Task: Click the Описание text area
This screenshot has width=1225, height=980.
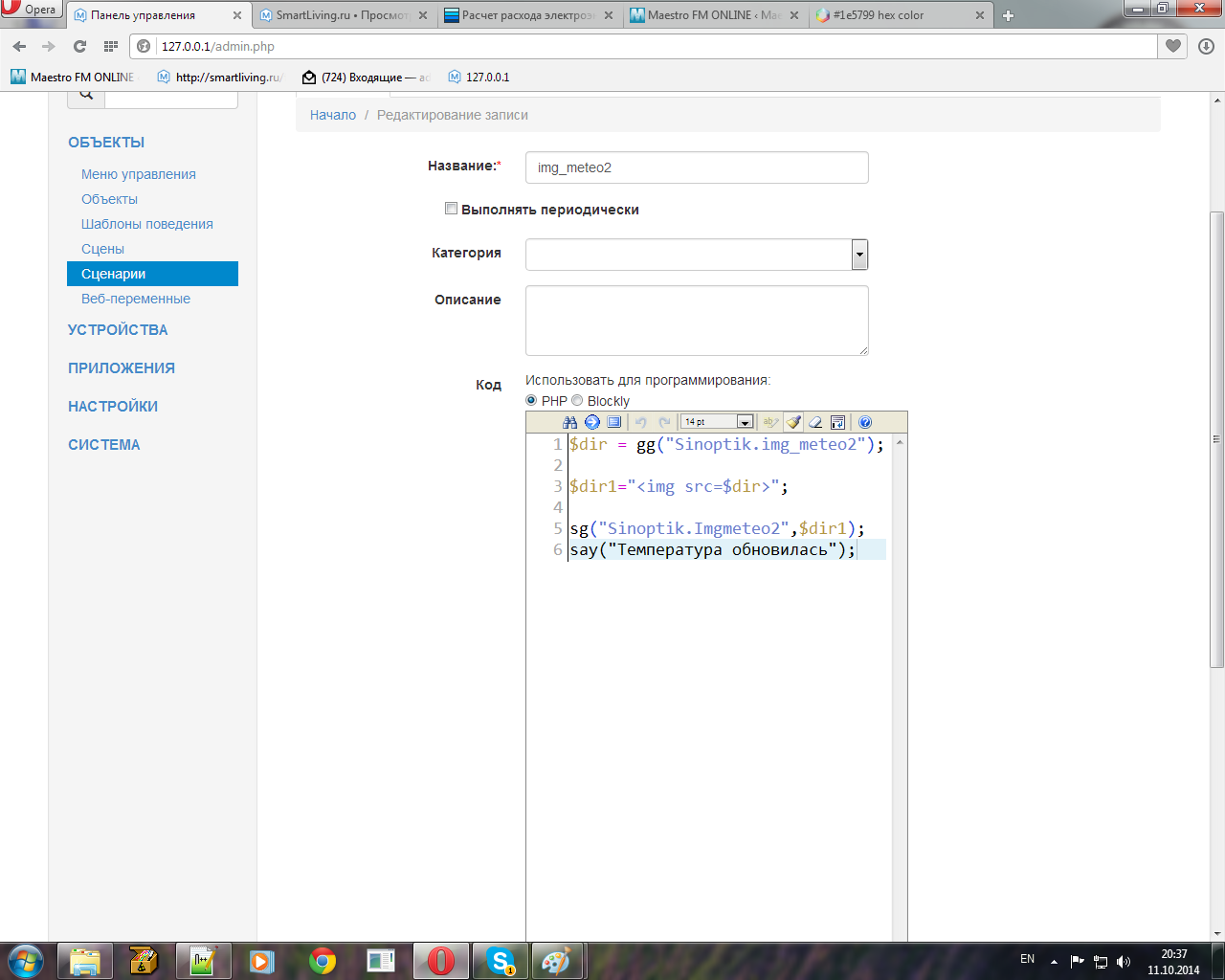Action: (697, 321)
